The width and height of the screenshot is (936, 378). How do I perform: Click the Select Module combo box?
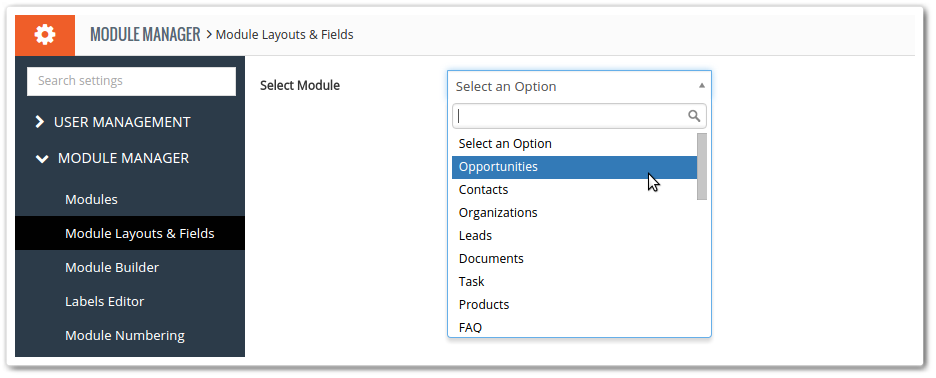(x=579, y=86)
